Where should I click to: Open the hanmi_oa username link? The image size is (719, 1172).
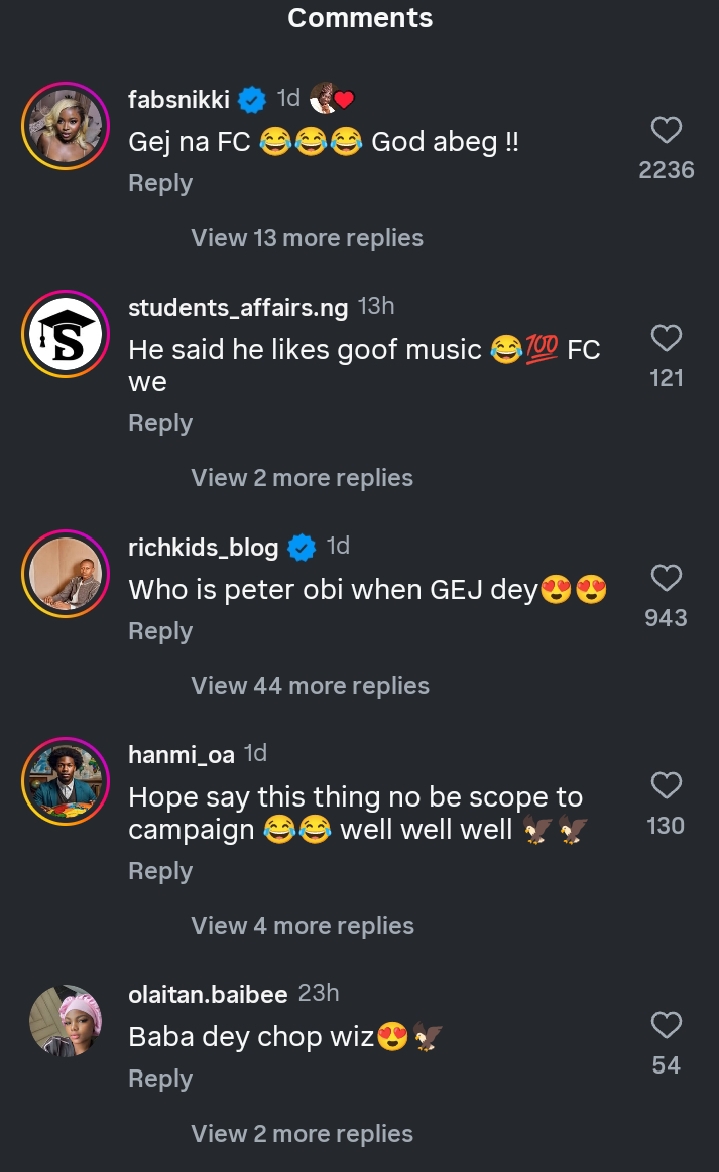pyautogui.click(x=181, y=755)
